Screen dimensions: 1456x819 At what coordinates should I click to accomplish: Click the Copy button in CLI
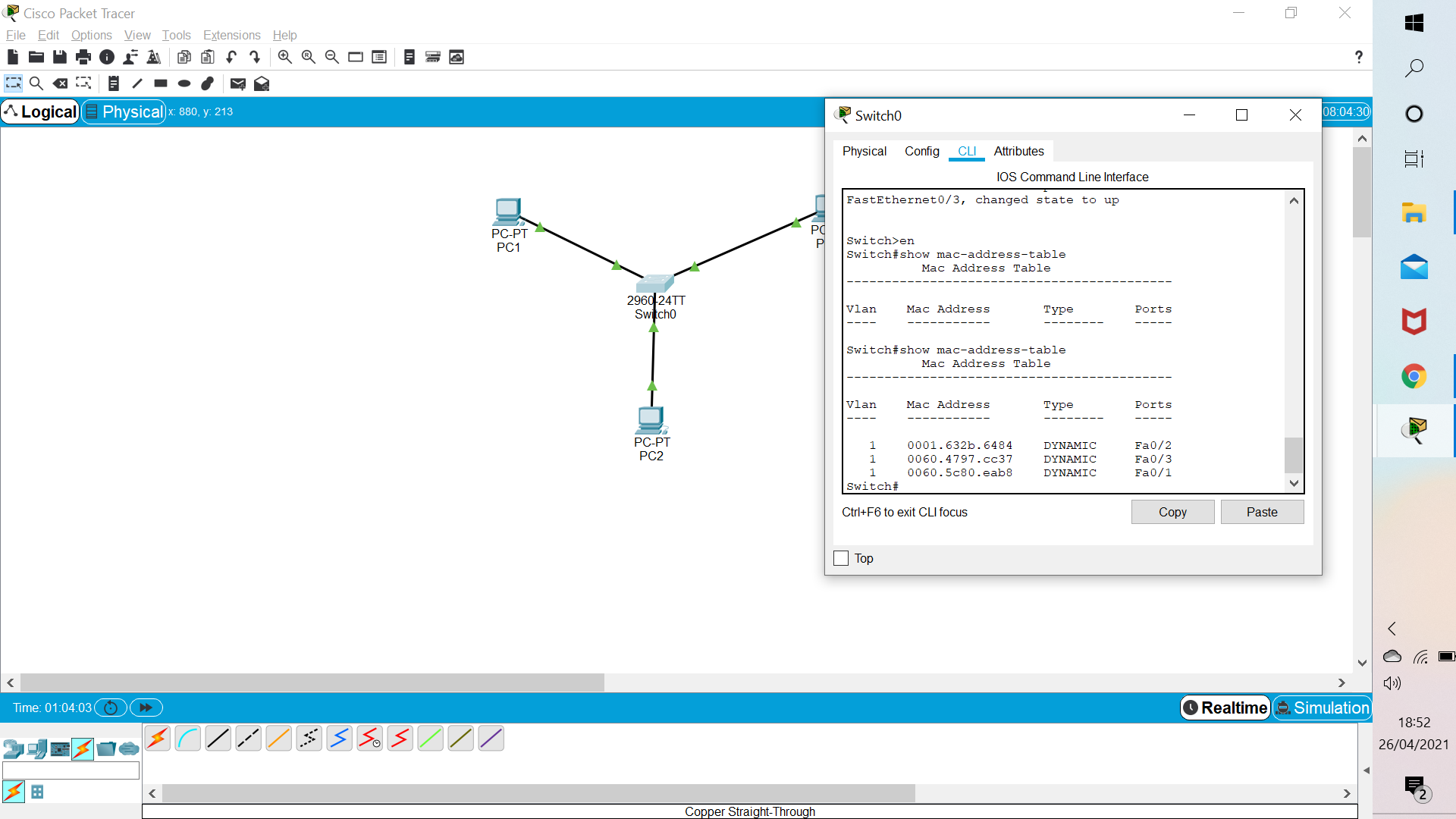pyautogui.click(x=1172, y=512)
